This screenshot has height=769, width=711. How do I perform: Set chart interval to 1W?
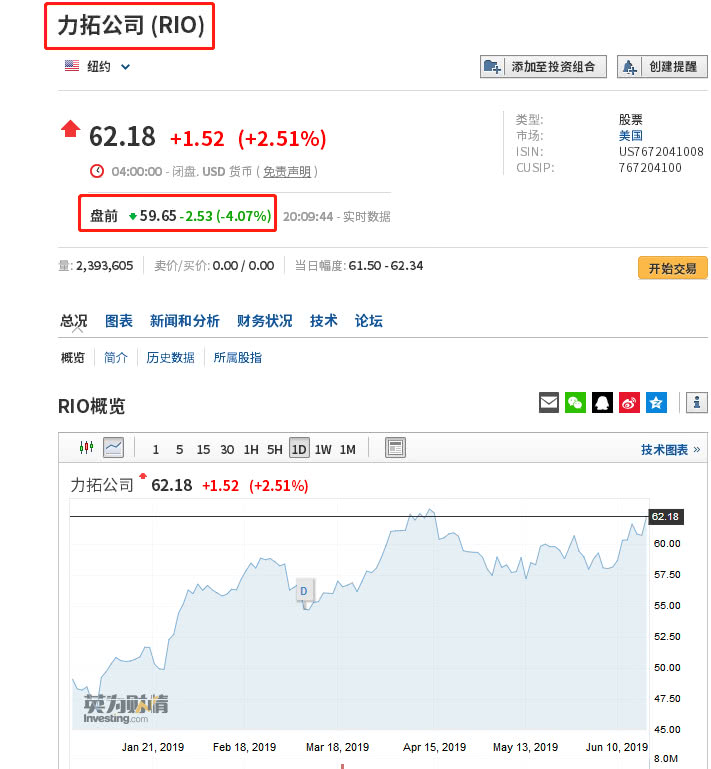(x=323, y=449)
